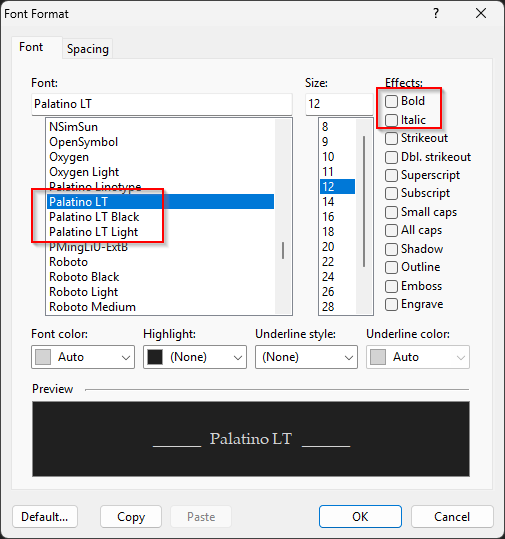
Task: Click the Underline color gray swatch
Action: 378,357
